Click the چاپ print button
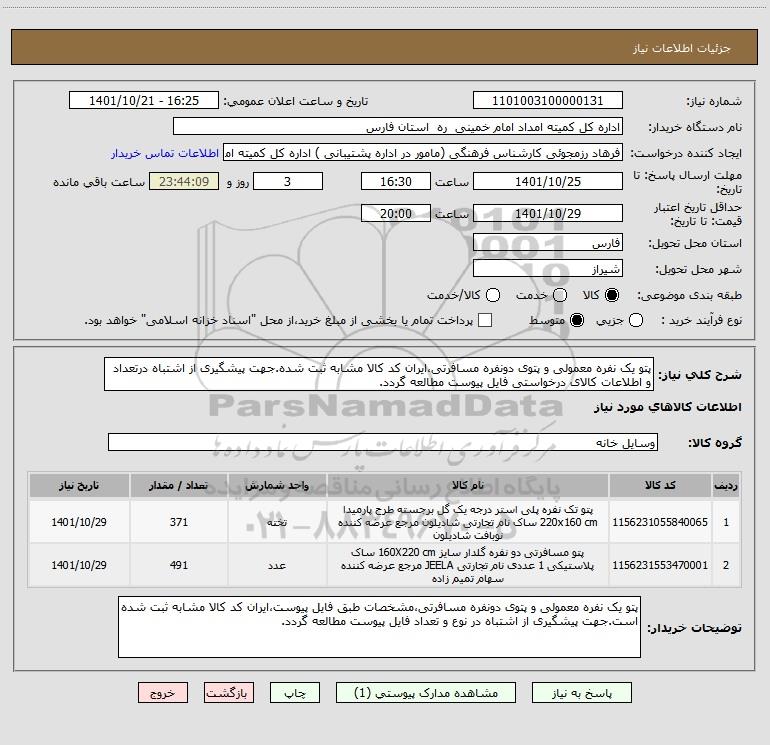 [x=295, y=693]
